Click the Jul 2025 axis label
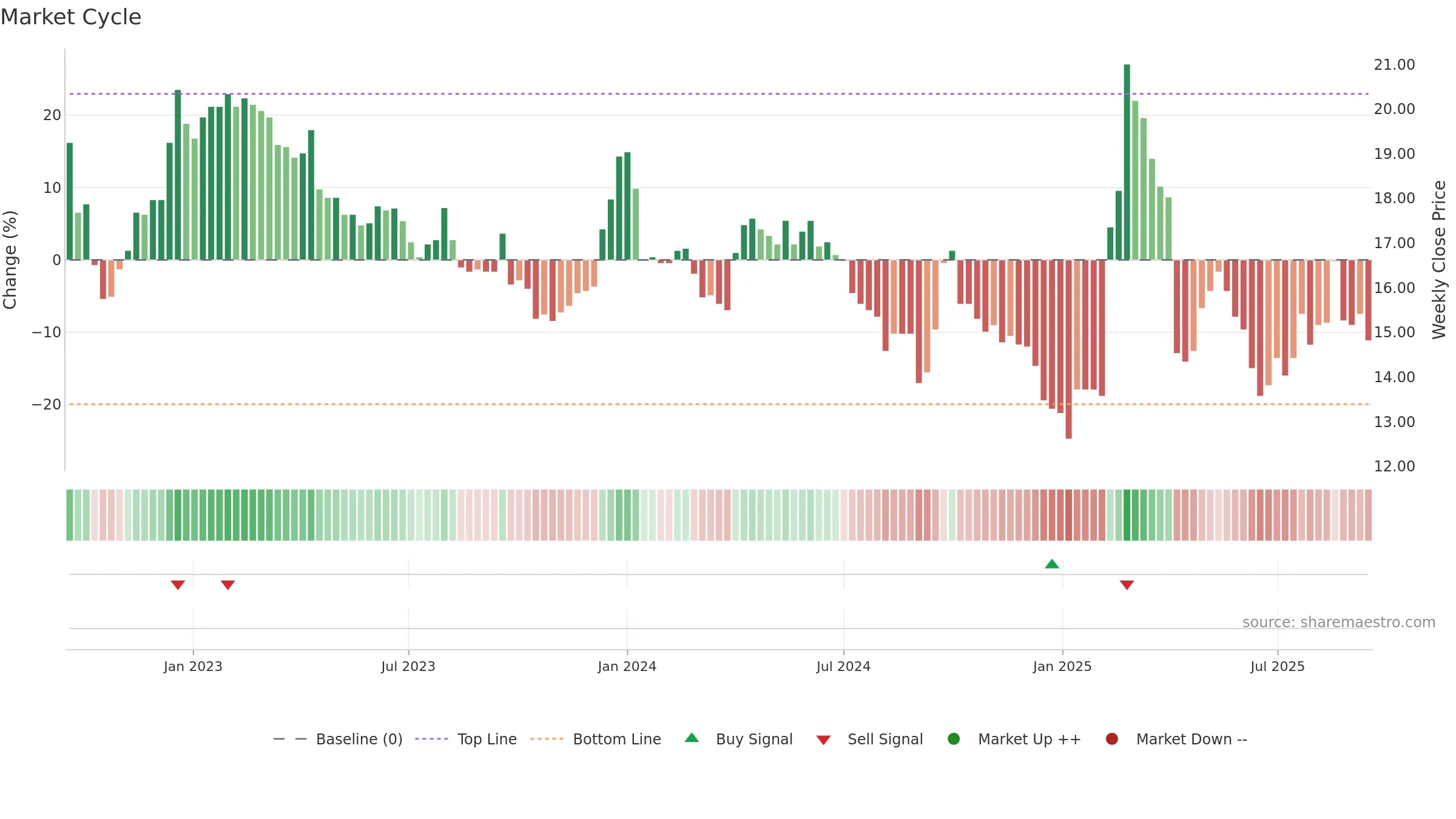Viewport: 1456px width, 819px height. [x=1278, y=667]
